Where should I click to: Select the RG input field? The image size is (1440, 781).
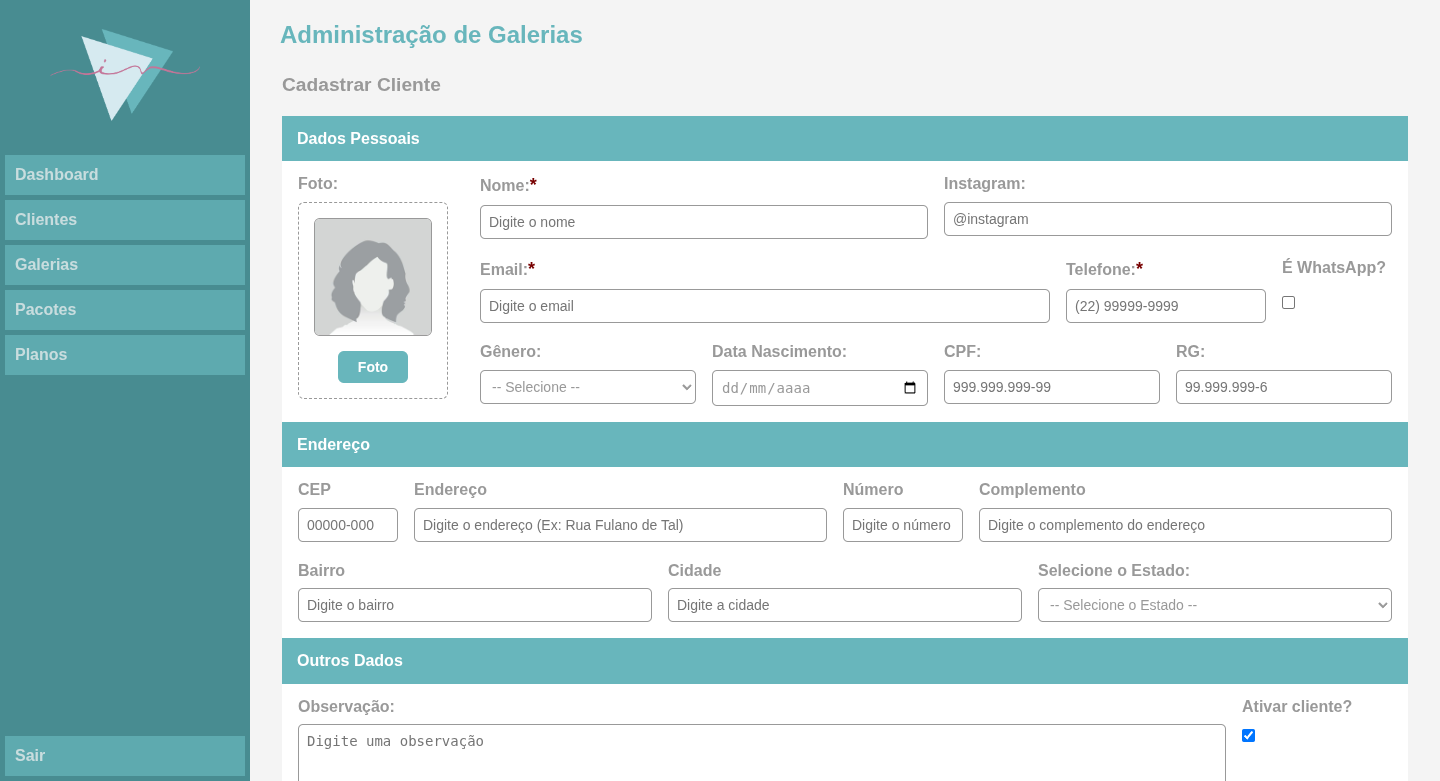pyautogui.click(x=1284, y=387)
